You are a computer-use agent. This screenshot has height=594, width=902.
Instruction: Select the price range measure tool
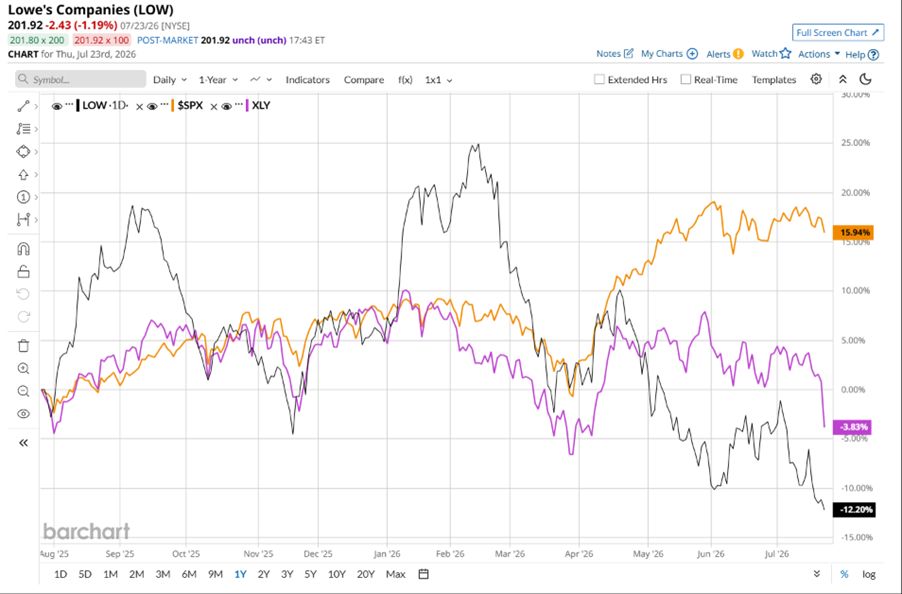[x=23, y=220]
